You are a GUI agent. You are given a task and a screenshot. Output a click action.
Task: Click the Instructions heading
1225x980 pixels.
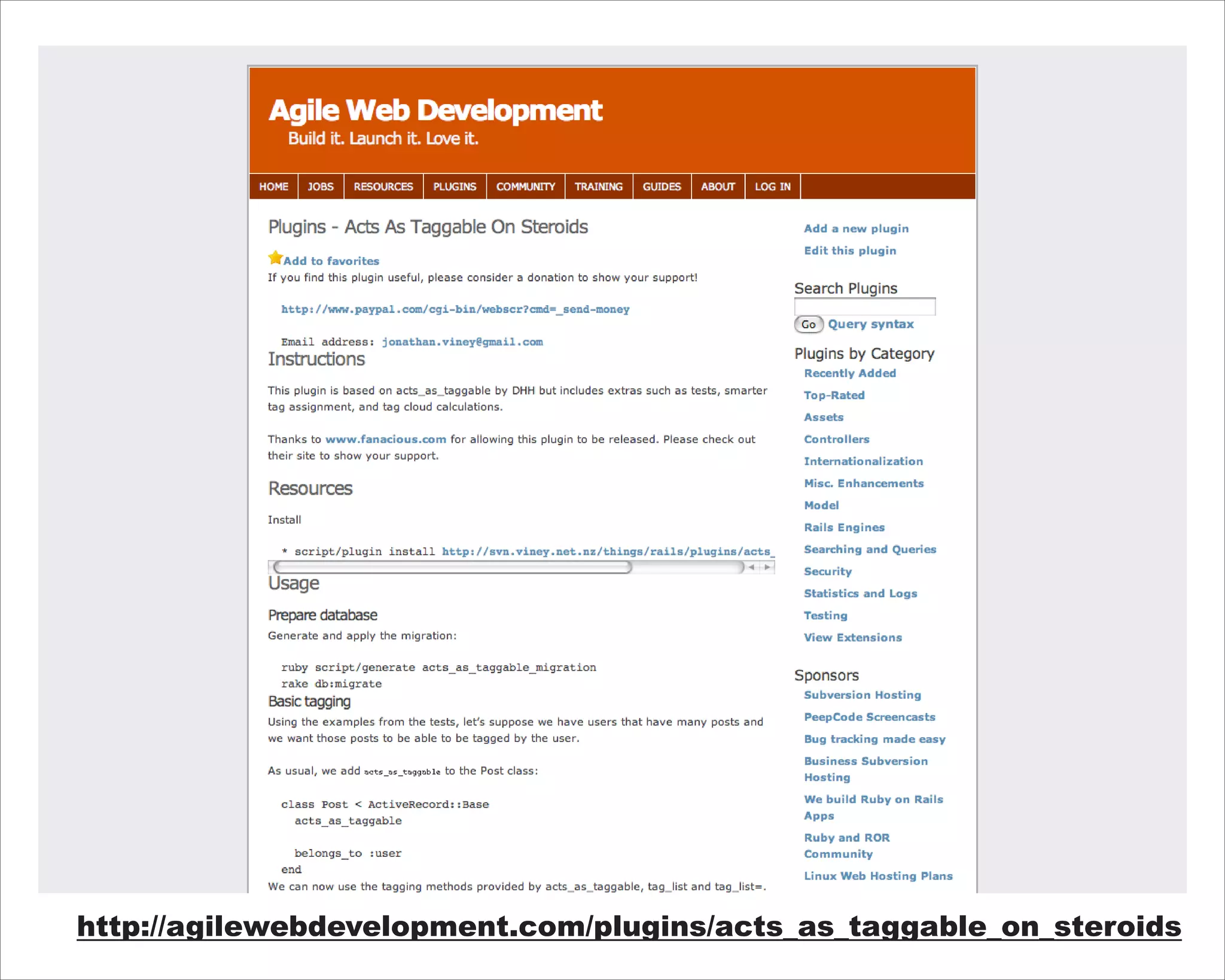316,359
